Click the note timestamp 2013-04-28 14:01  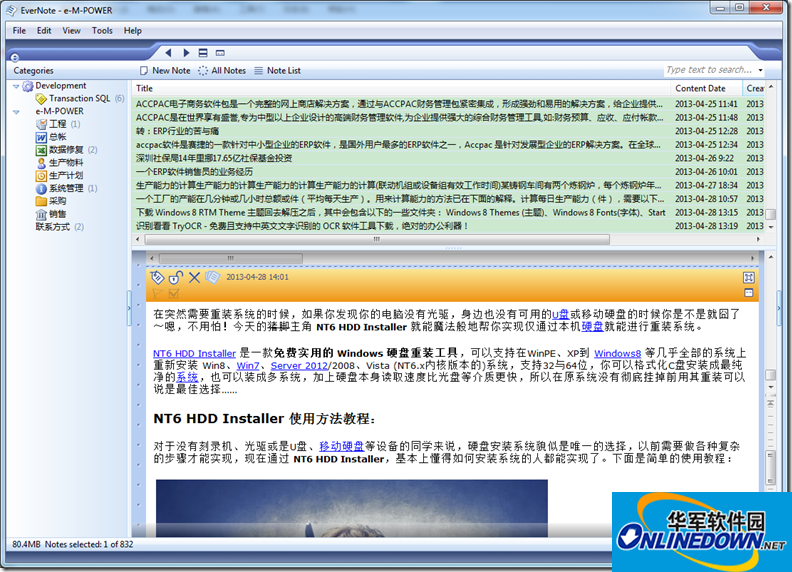click(257, 277)
